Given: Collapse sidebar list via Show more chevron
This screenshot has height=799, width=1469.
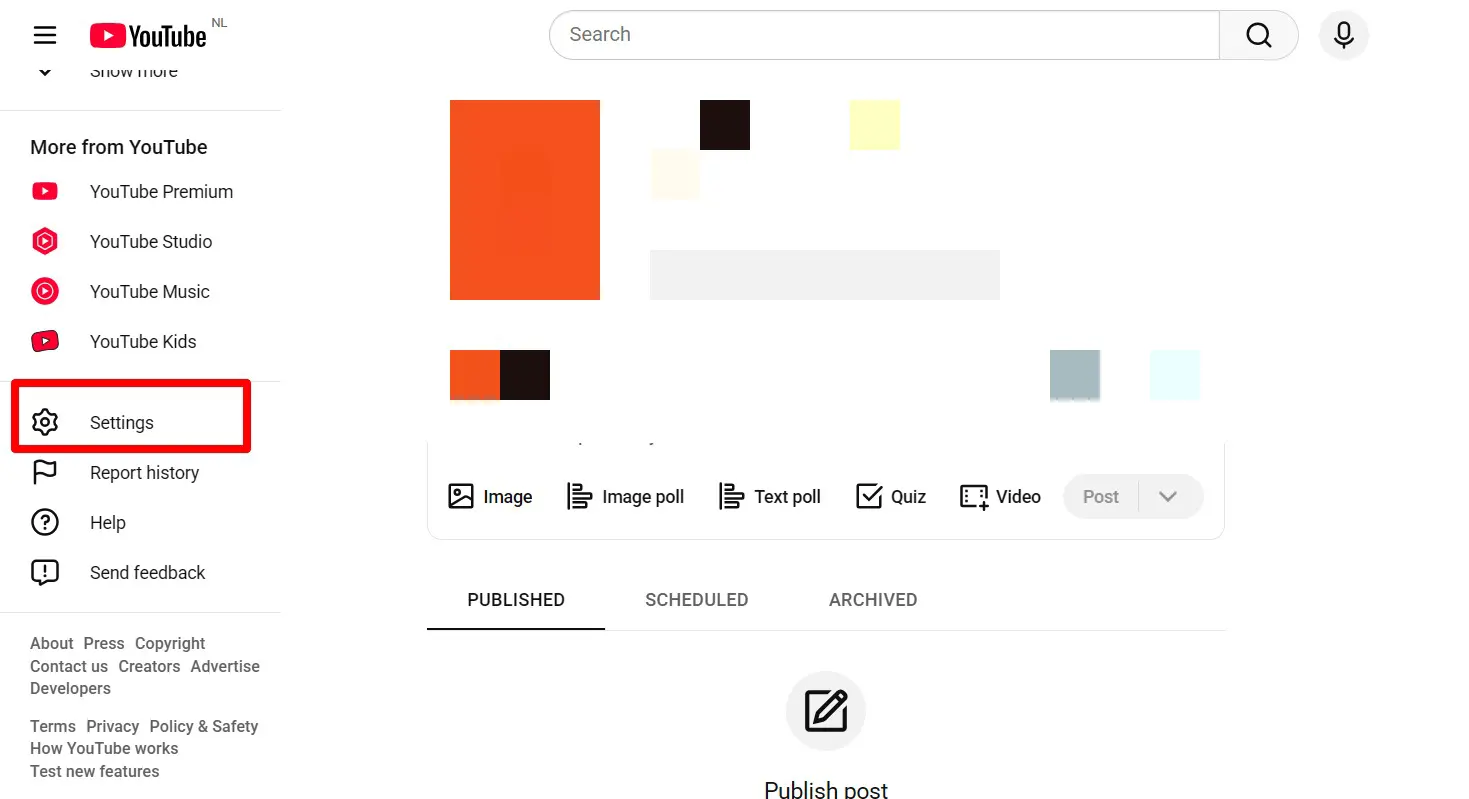Looking at the screenshot, I should [x=45, y=72].
